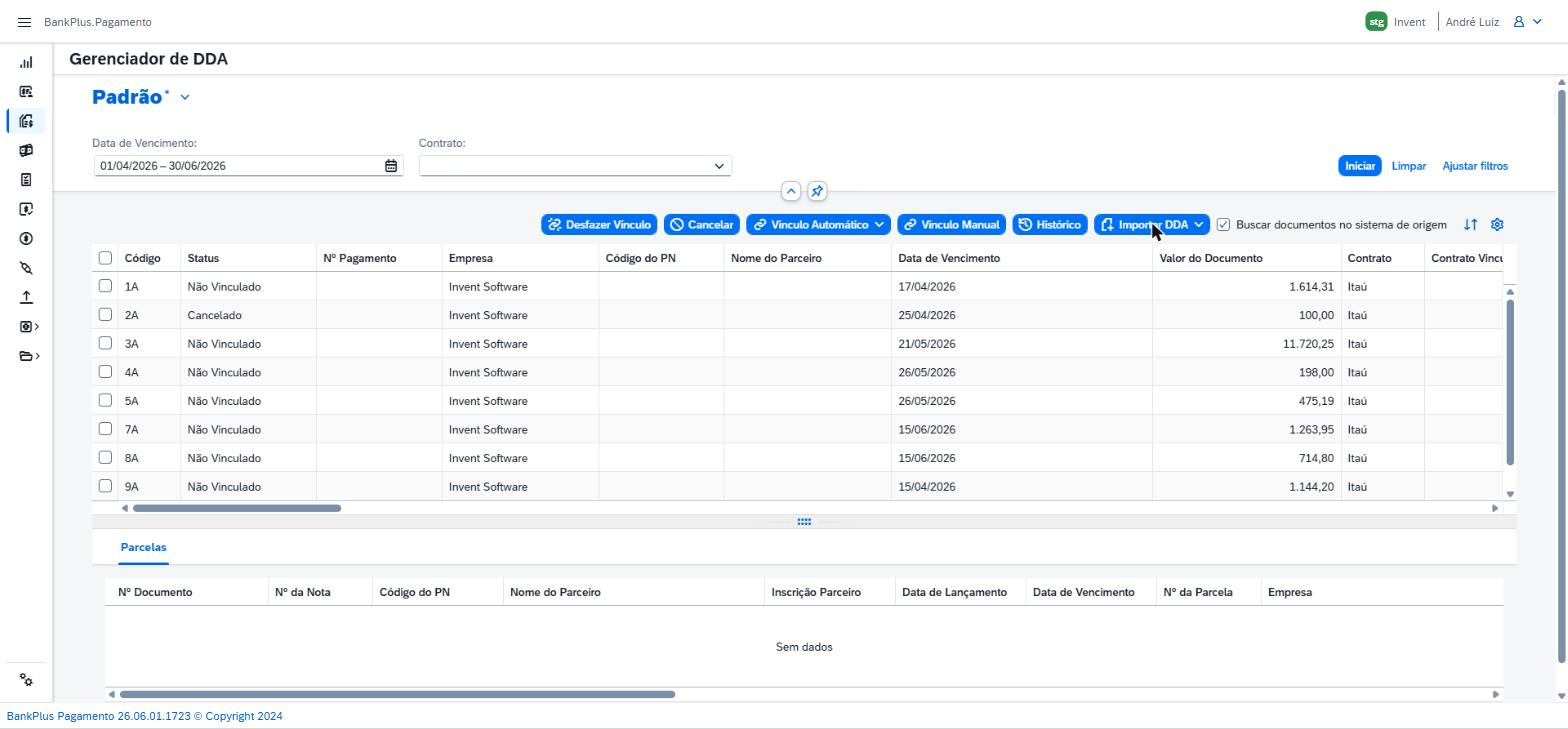The image size is (1568, 729).
Task: Open André Luiz user menu
Action: [1494, 22]
